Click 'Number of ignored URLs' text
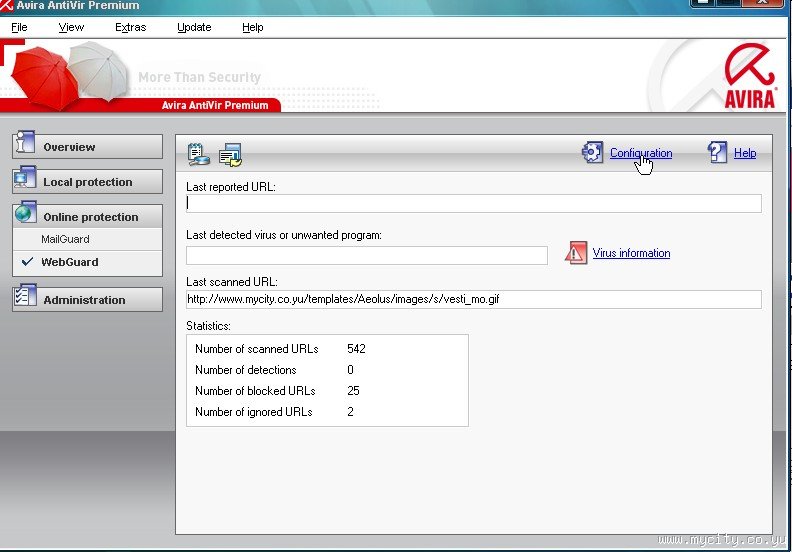The height and width of the screenshot is (552, 792). [x=254, y=412]
